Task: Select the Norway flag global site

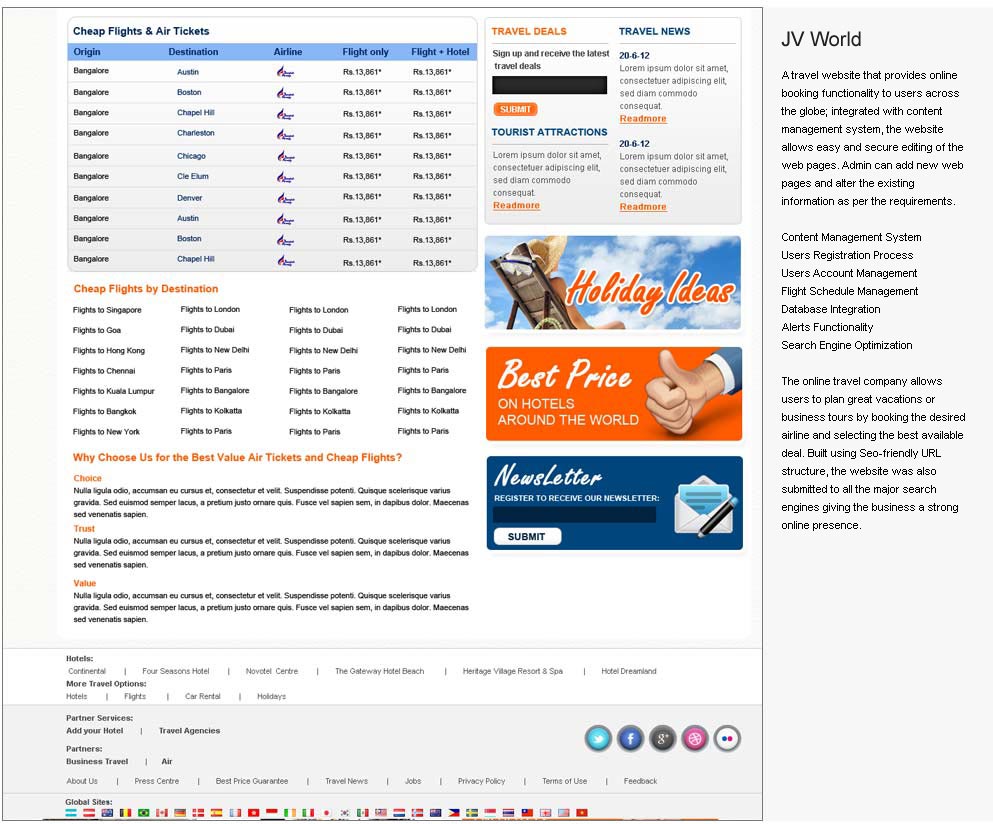Action: click(x=417, y=813)
